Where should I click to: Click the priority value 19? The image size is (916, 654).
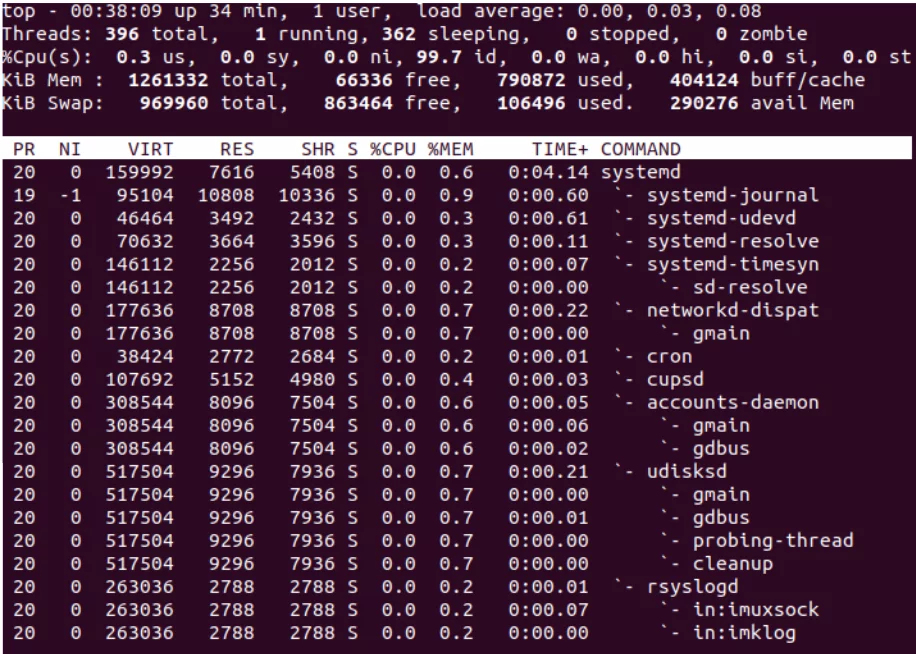25,195
